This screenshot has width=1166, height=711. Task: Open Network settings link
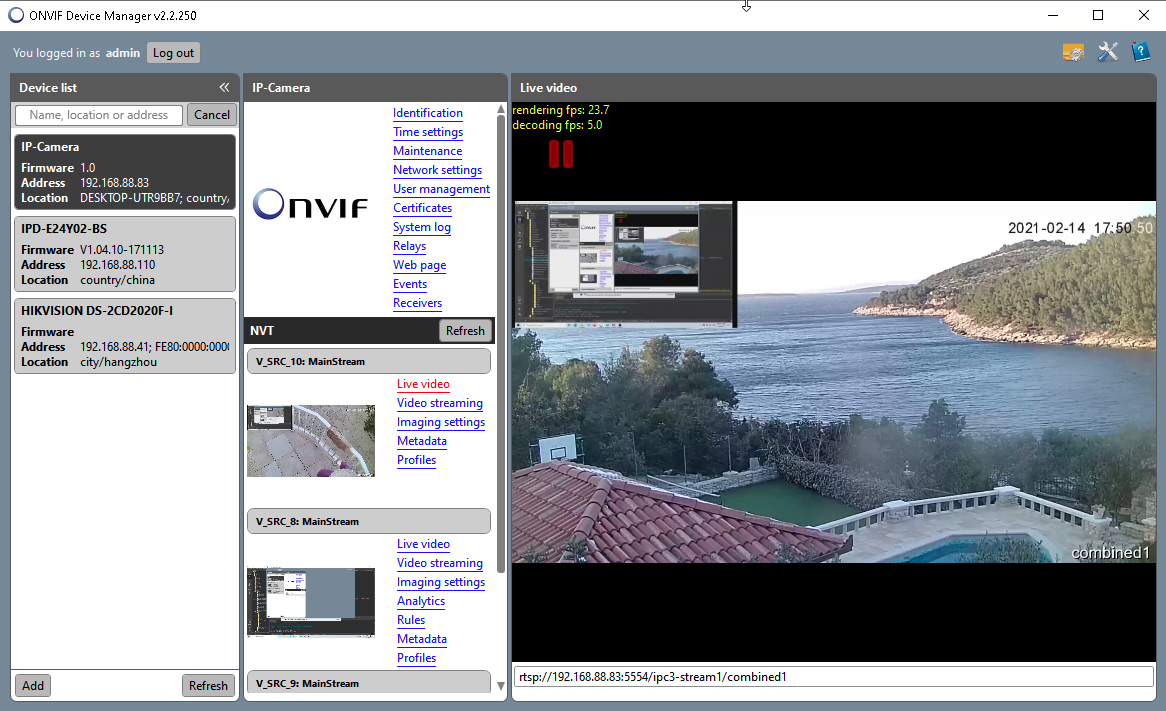point(437,170)
